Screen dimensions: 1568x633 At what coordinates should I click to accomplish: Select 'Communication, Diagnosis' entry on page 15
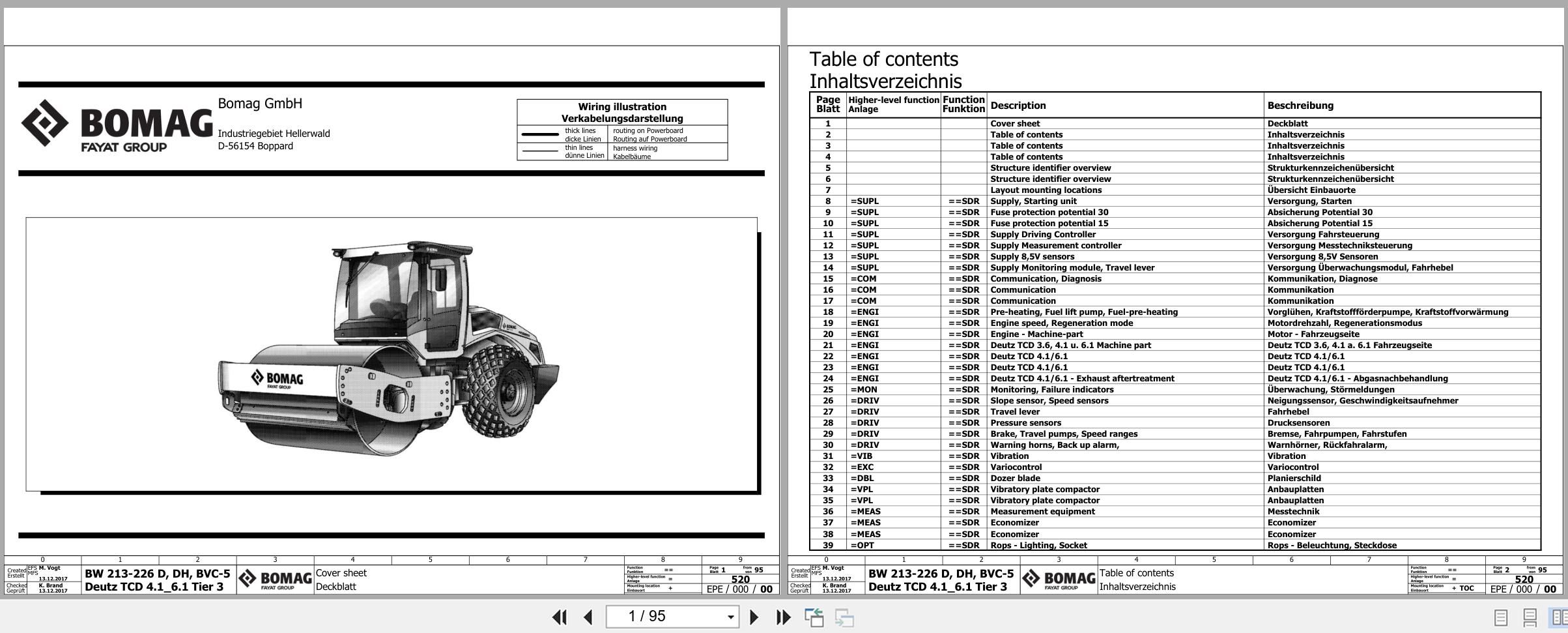click(1046, 278)
